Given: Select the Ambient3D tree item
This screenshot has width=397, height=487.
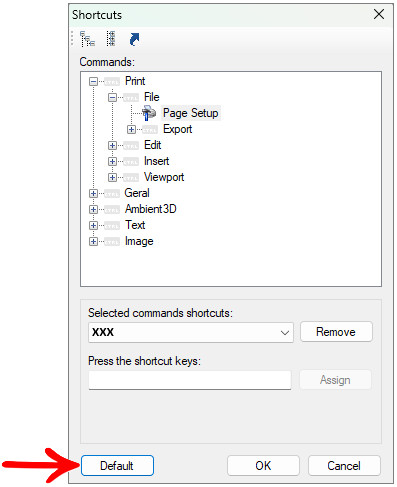Looking at the screenshot, I should (151, 209).
